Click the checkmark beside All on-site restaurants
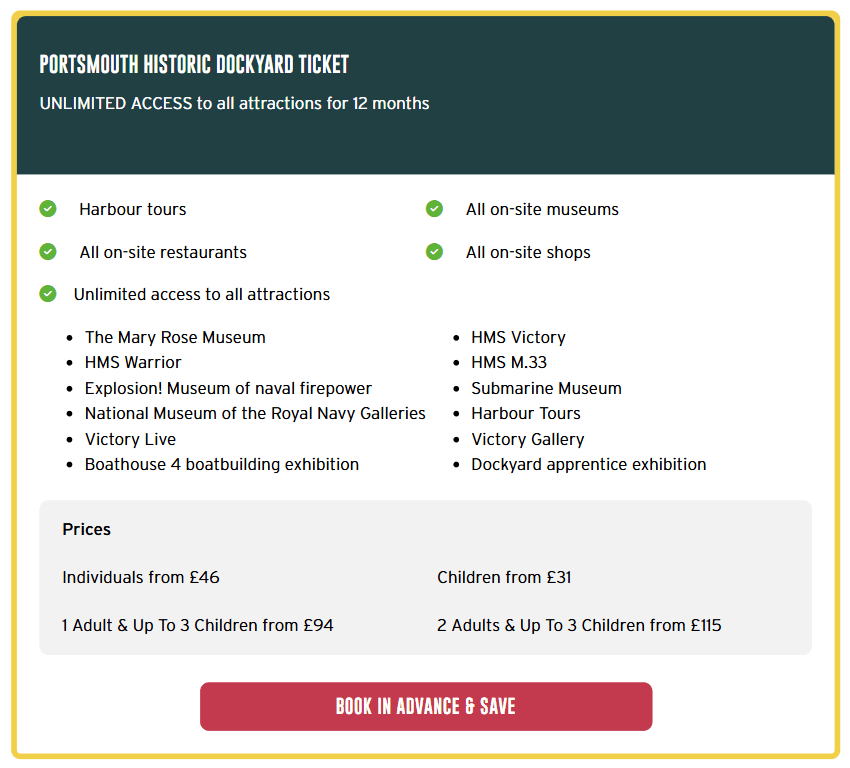 [x=48, y=252]
